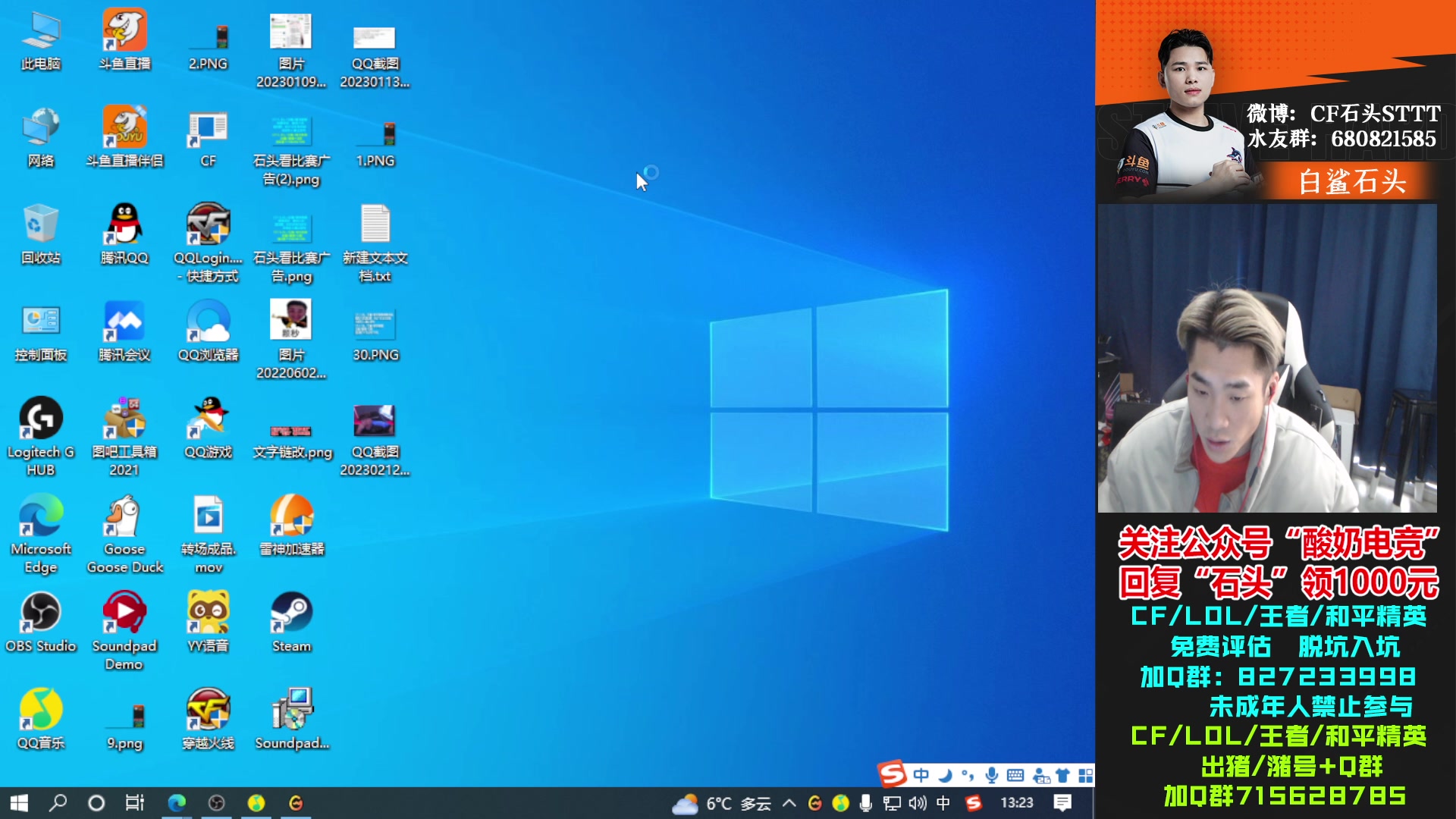Open the 13:23 clock flyout
This screenshot has width=1456, height=819.
(1017, 803)
